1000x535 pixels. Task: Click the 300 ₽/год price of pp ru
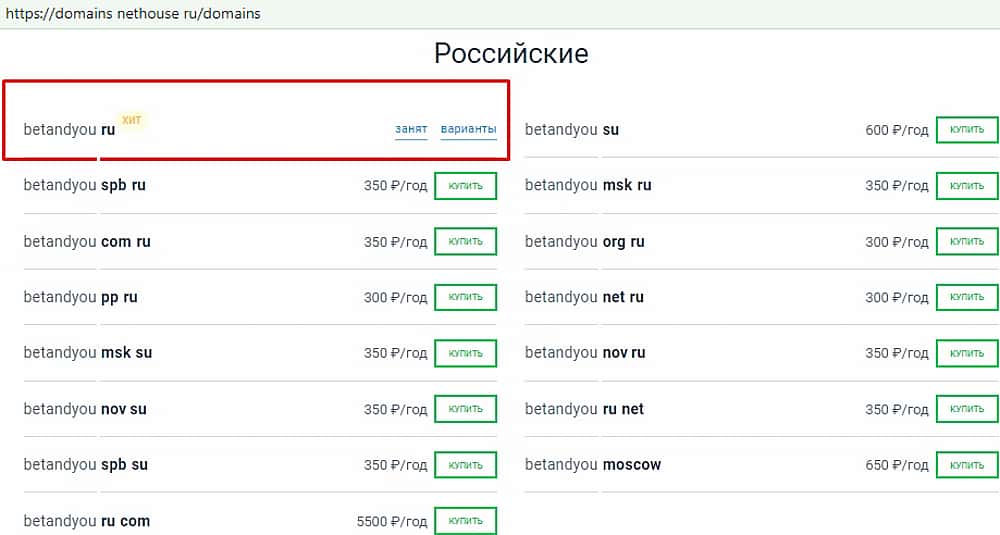point(395,298)
